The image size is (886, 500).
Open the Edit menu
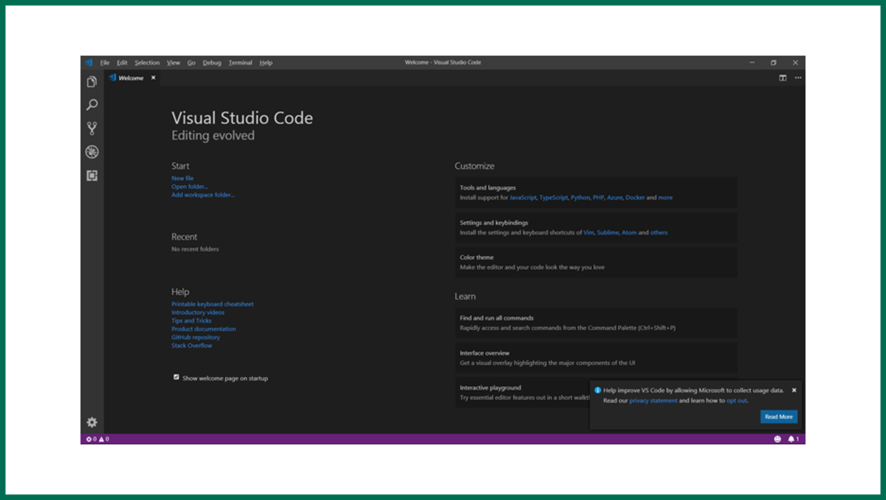click(122, 63)
